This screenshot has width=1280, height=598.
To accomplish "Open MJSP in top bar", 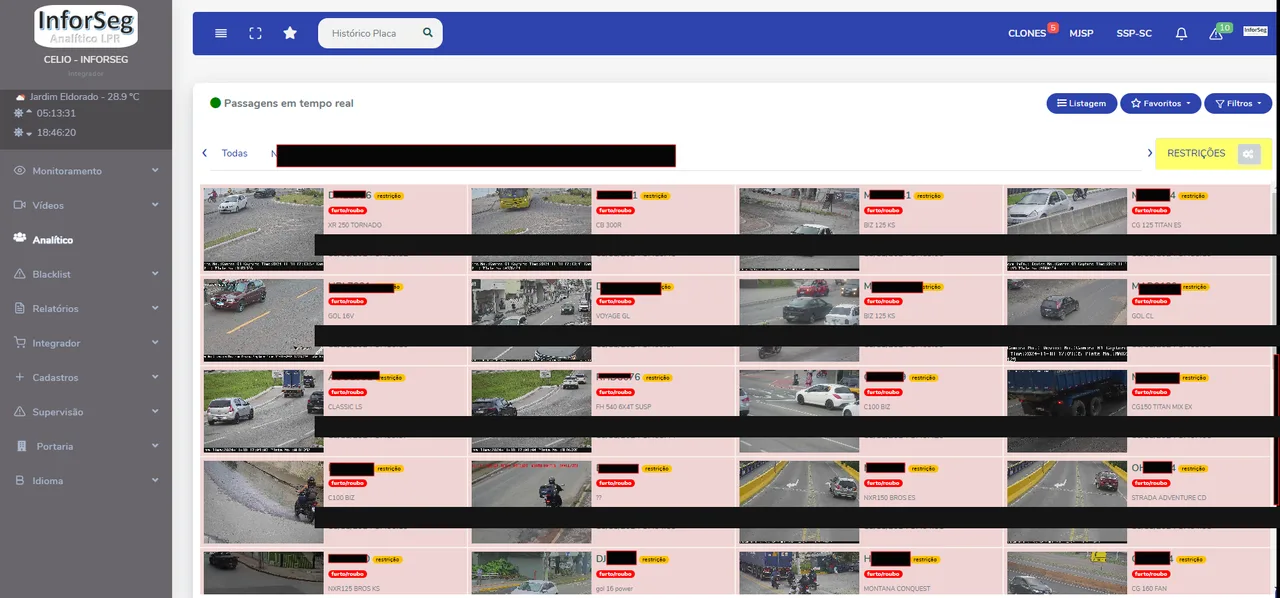I will [1081, 33].
